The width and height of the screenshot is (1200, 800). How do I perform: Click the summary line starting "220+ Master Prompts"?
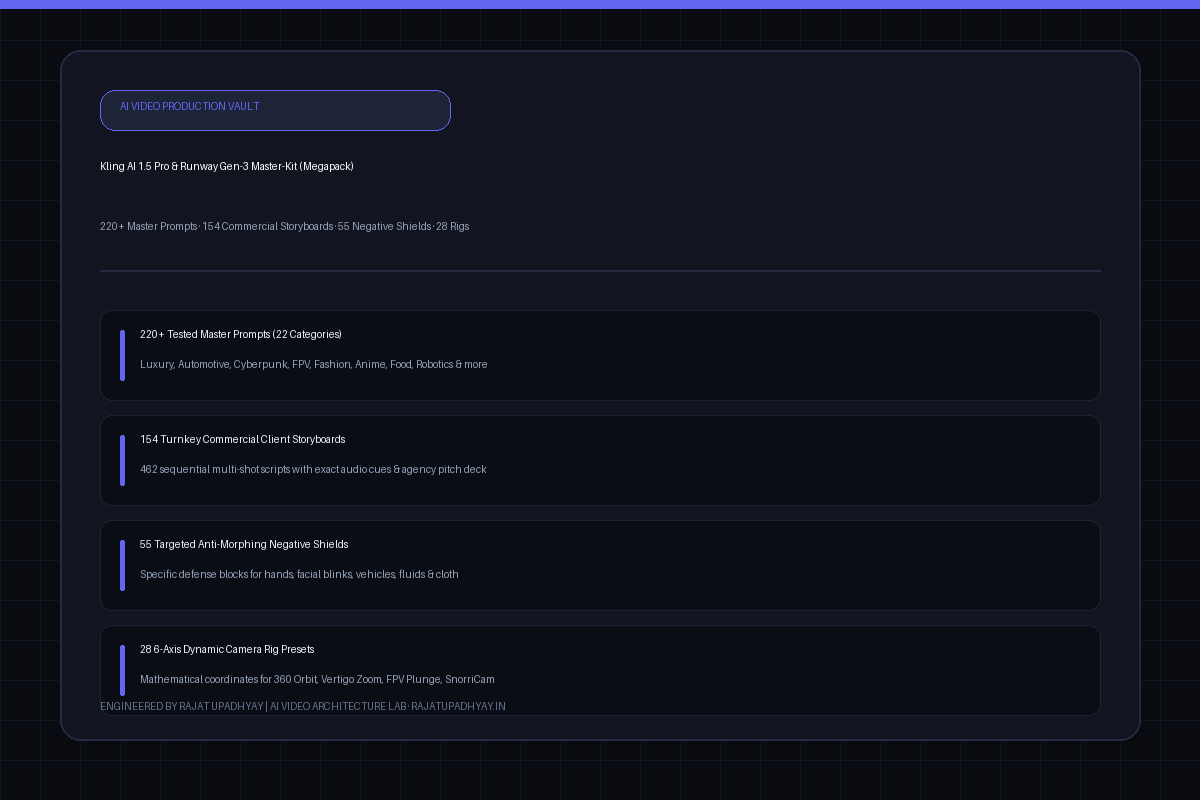click(284, 226)
